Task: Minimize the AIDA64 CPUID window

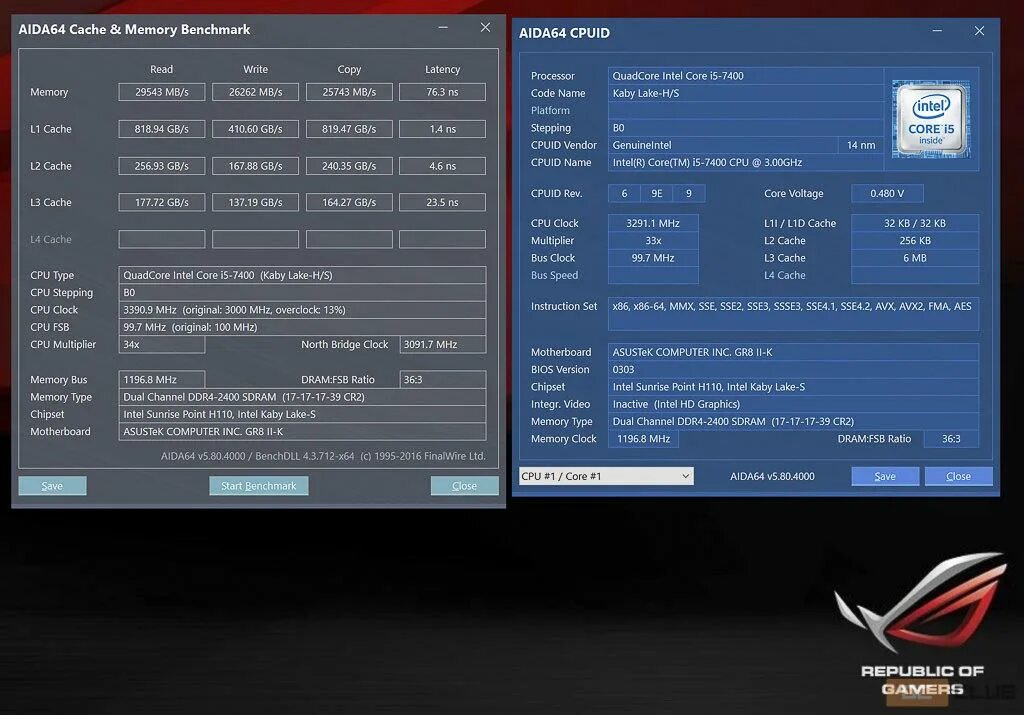Action: (x=937, y=31)
